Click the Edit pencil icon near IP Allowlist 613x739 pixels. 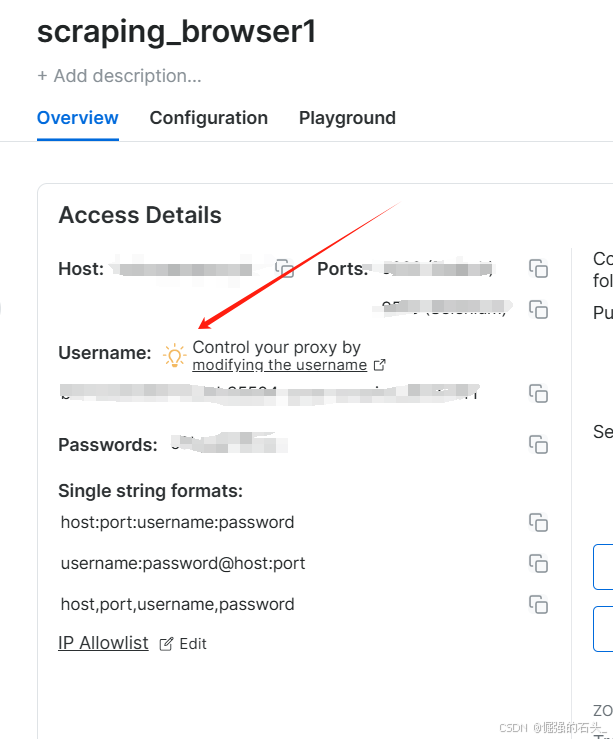point(166,644)
